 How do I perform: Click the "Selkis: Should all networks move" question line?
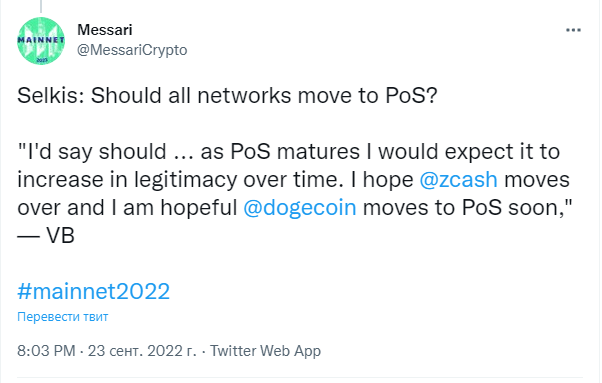[x=227, y=95]
